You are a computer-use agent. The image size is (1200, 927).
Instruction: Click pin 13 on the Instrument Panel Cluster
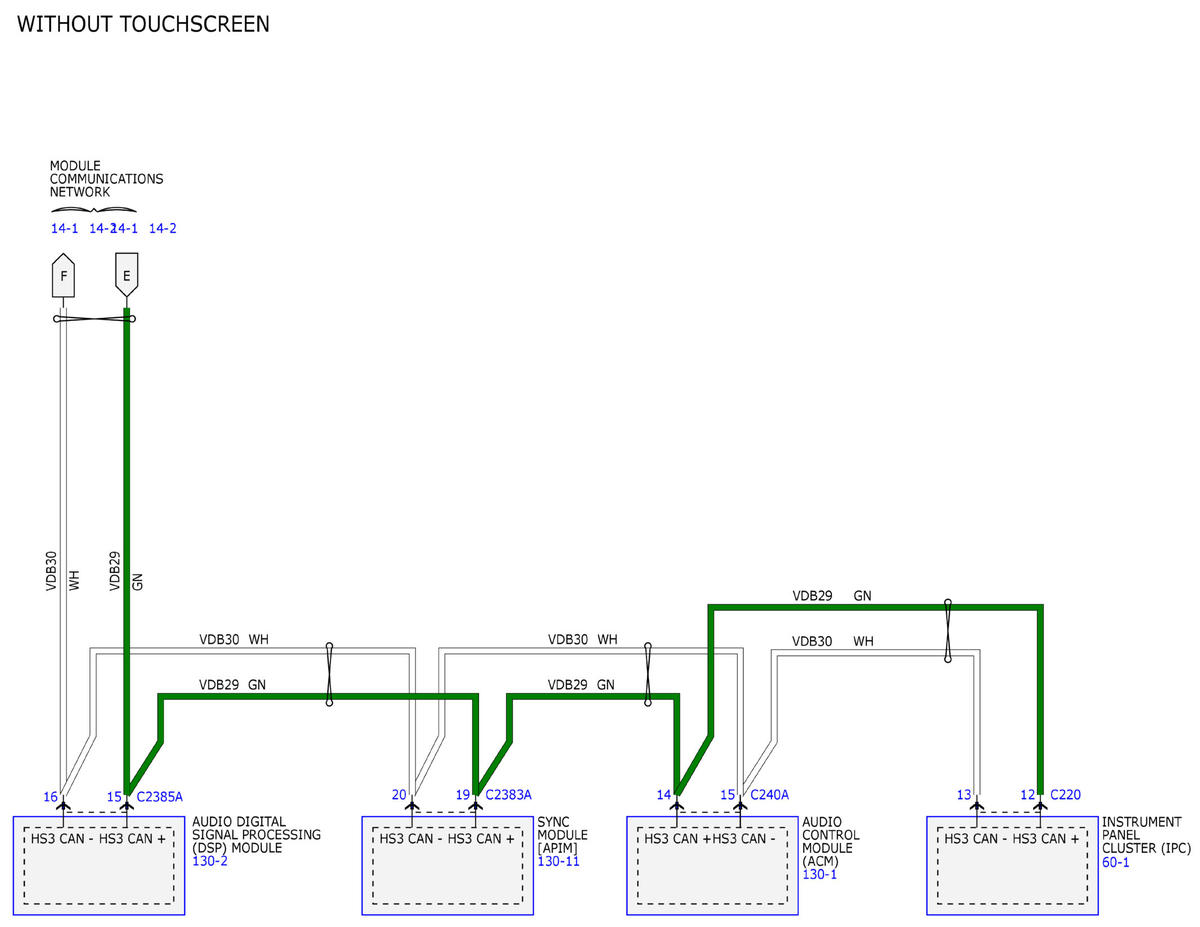click(x=964, y=795)
